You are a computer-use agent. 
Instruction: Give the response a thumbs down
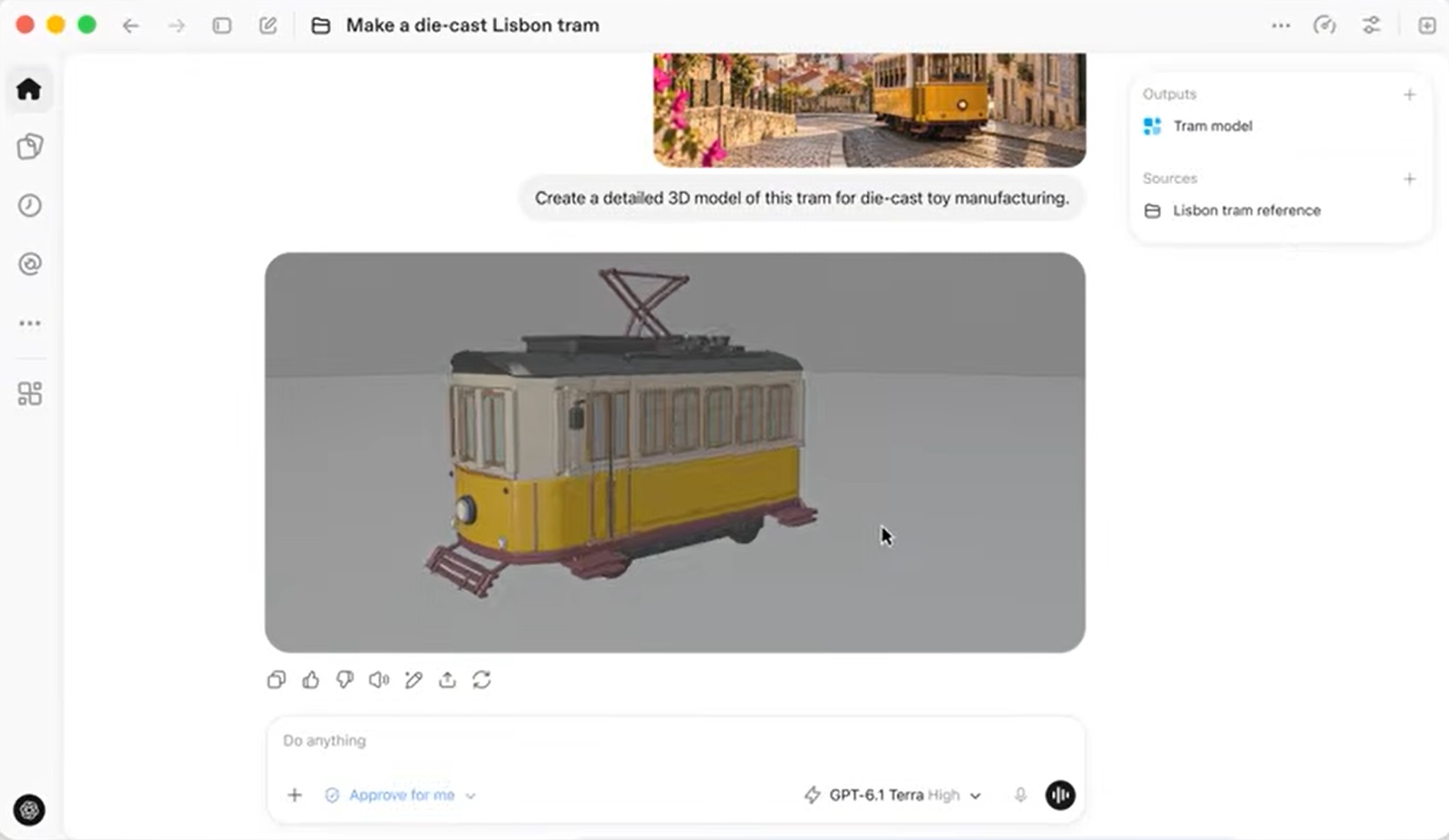(345, 679)
